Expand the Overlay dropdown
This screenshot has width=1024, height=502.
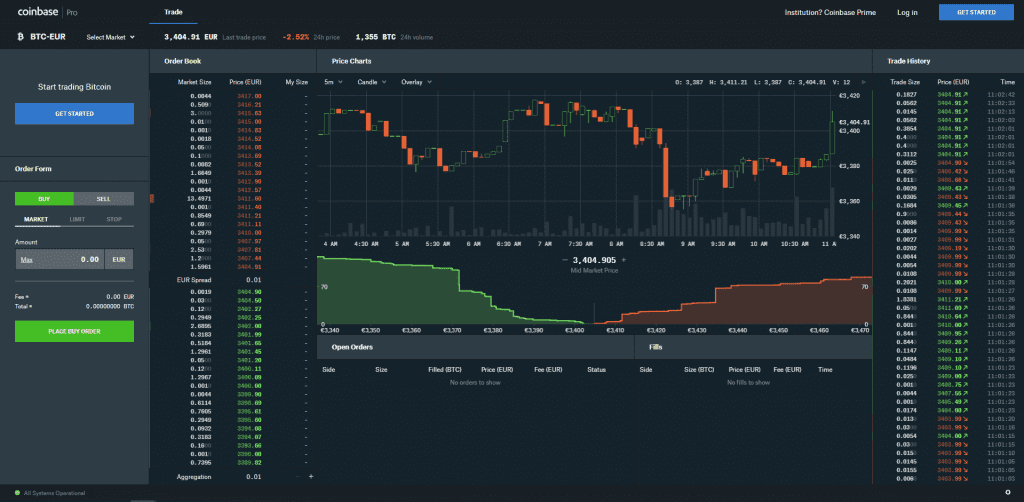click(x=417, y=81)
